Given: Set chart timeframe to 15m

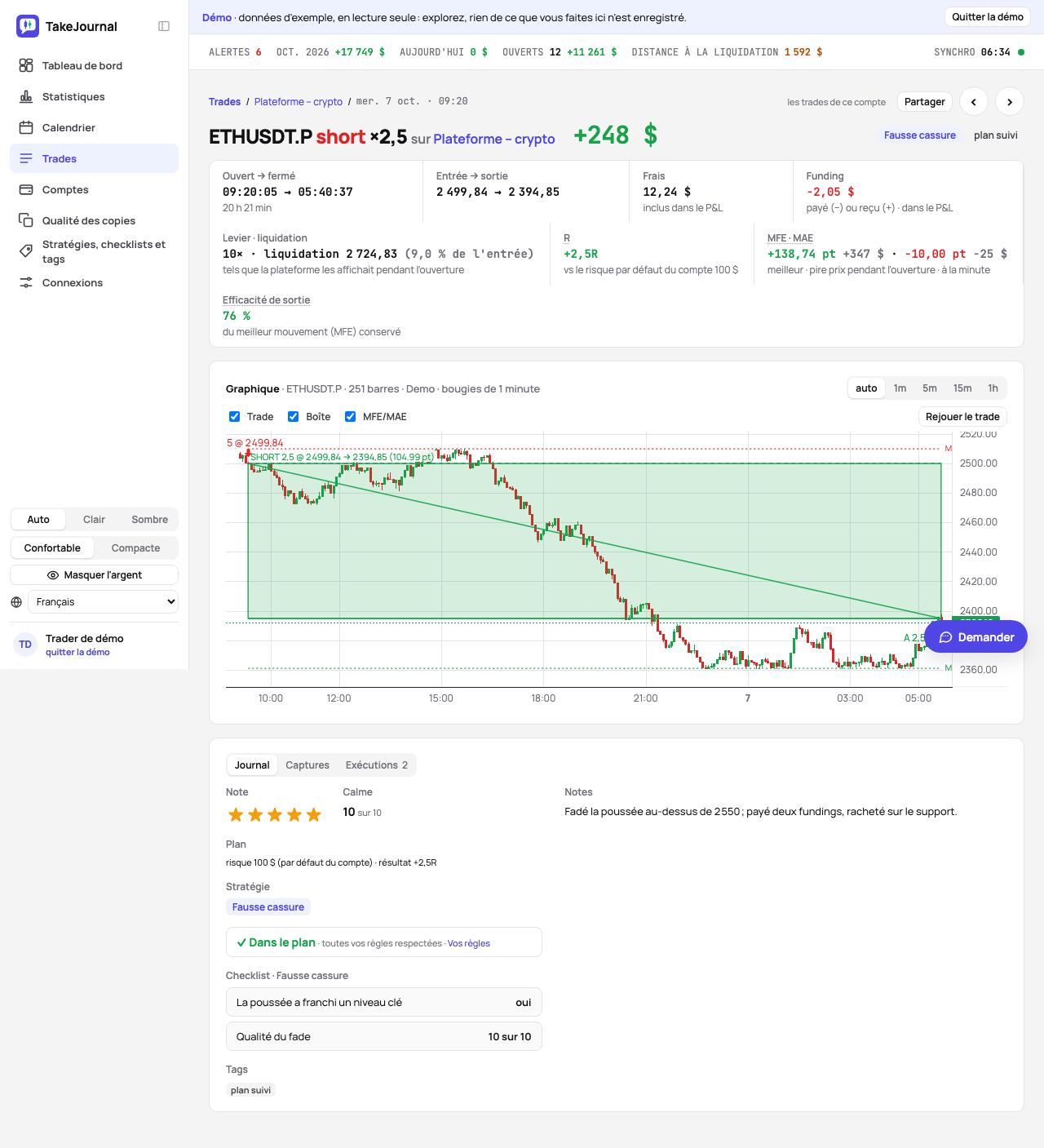Looking at the screenshot, I should tap(962, 388).
